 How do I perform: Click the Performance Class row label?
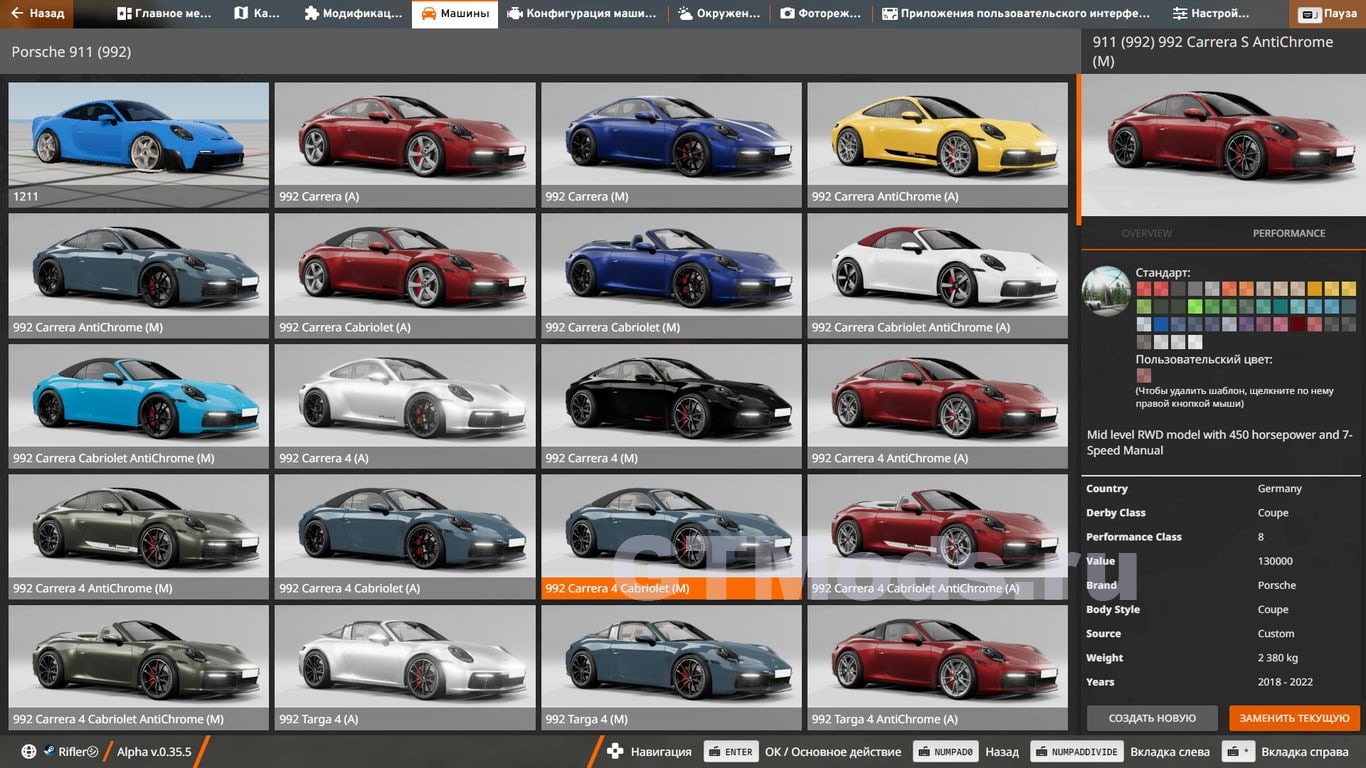(1134, 537)
